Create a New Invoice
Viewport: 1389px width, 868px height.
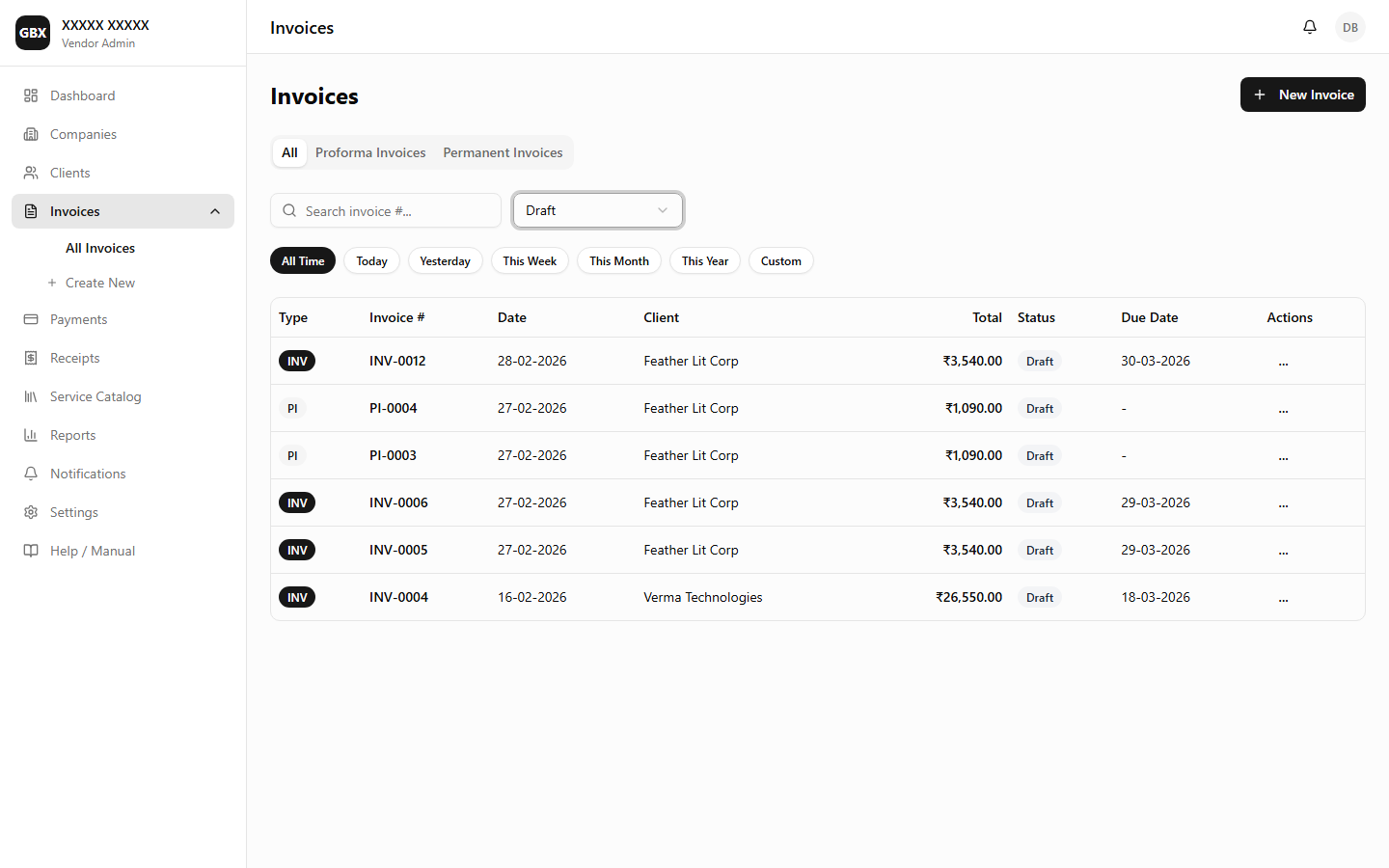click(x=1303, y=95)
